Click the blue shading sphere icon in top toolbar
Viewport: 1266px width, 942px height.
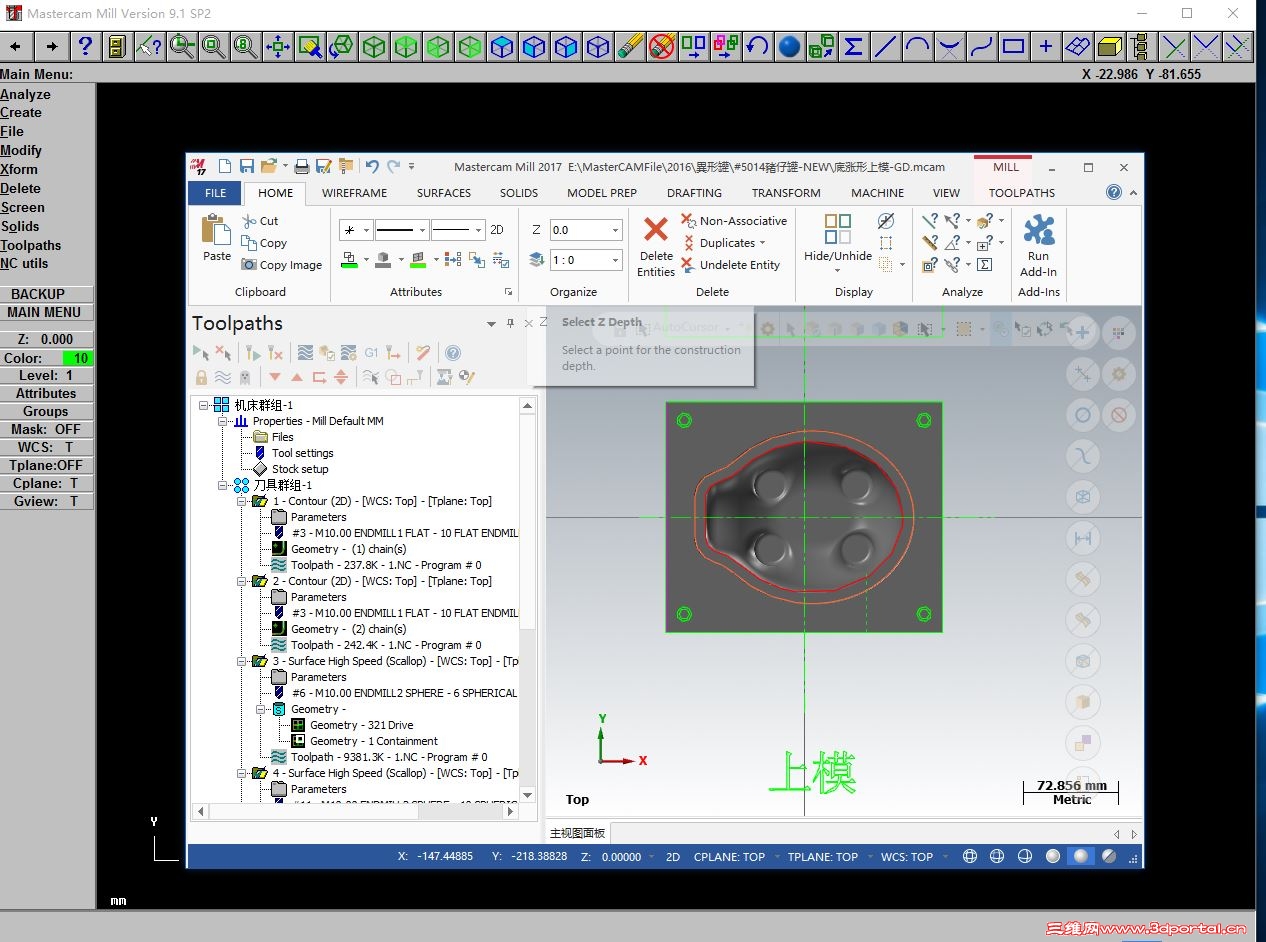point(789,46)
